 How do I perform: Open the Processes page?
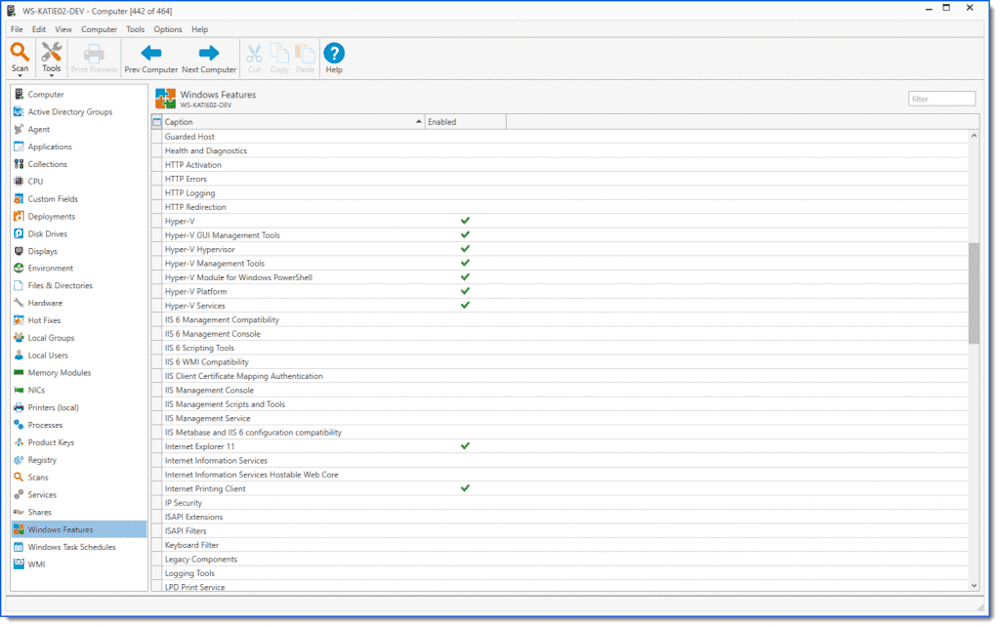(45, 425)
